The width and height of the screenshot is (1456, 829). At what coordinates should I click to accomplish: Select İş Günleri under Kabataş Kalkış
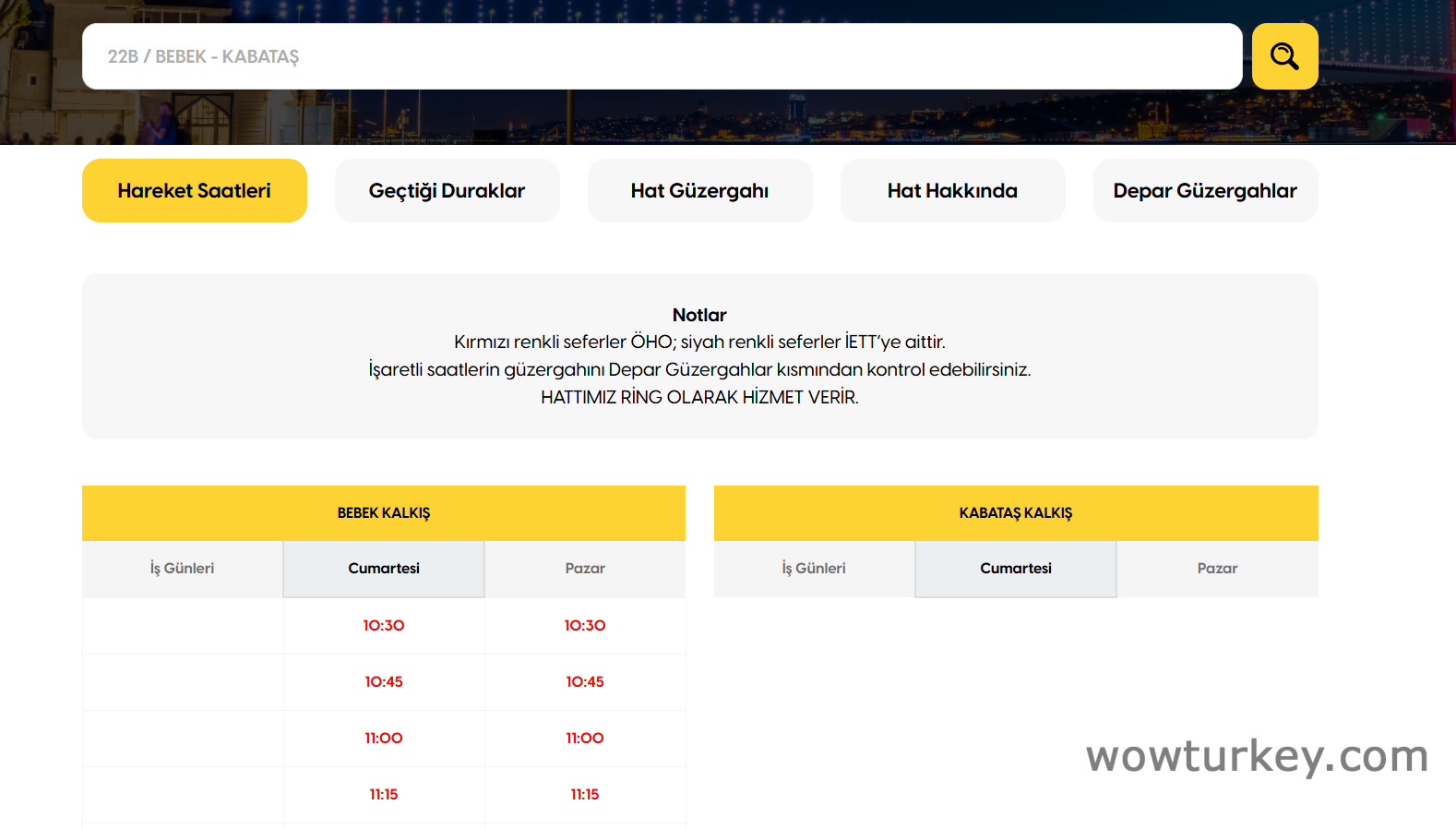click(x=814, y=569)
